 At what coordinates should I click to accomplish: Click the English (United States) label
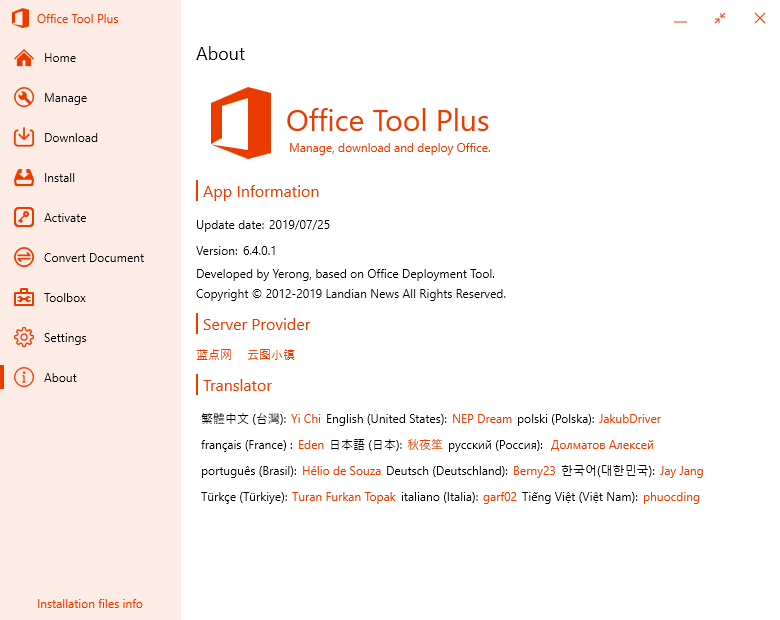click(x=387, y=418)
